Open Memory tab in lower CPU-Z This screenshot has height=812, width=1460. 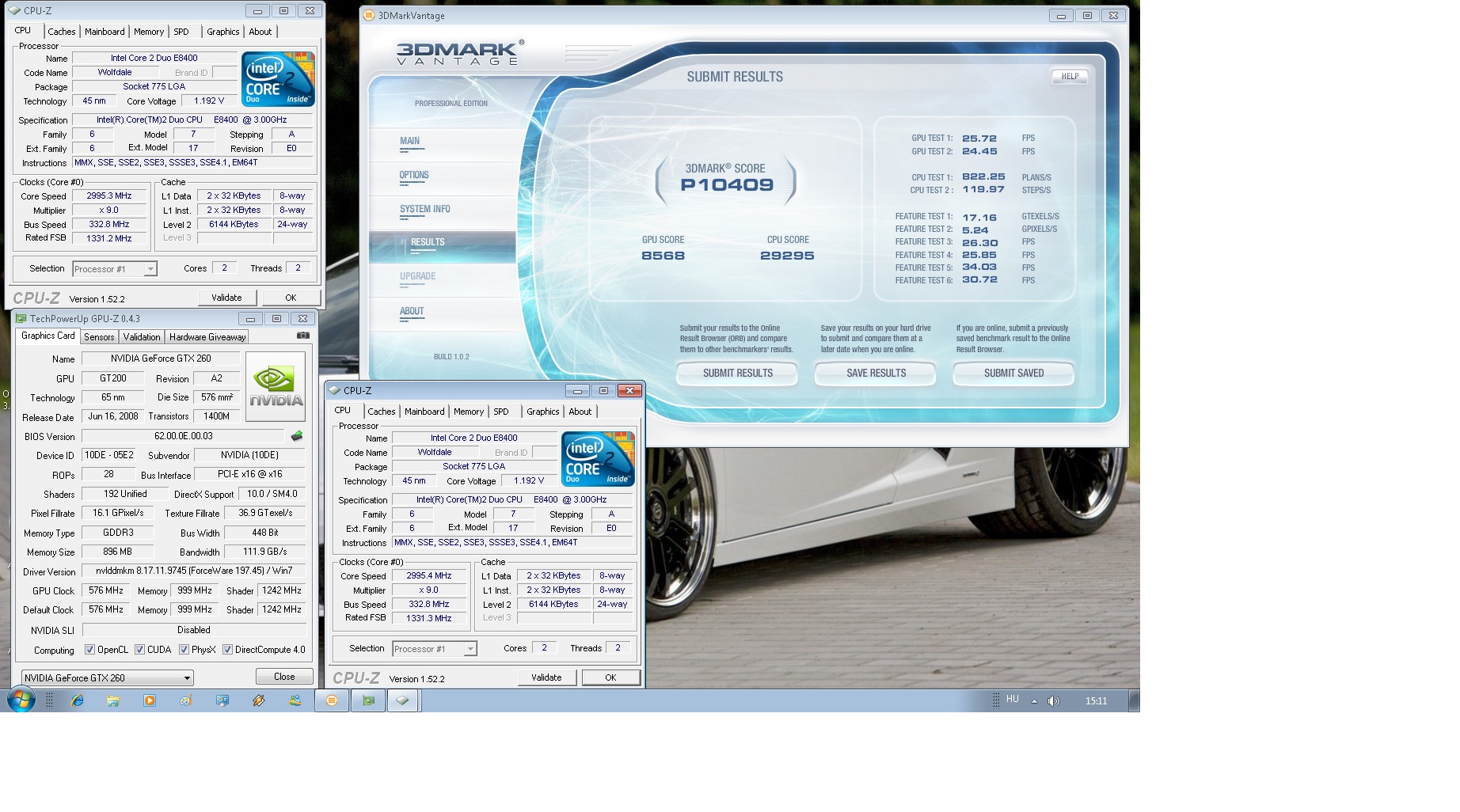469,412
